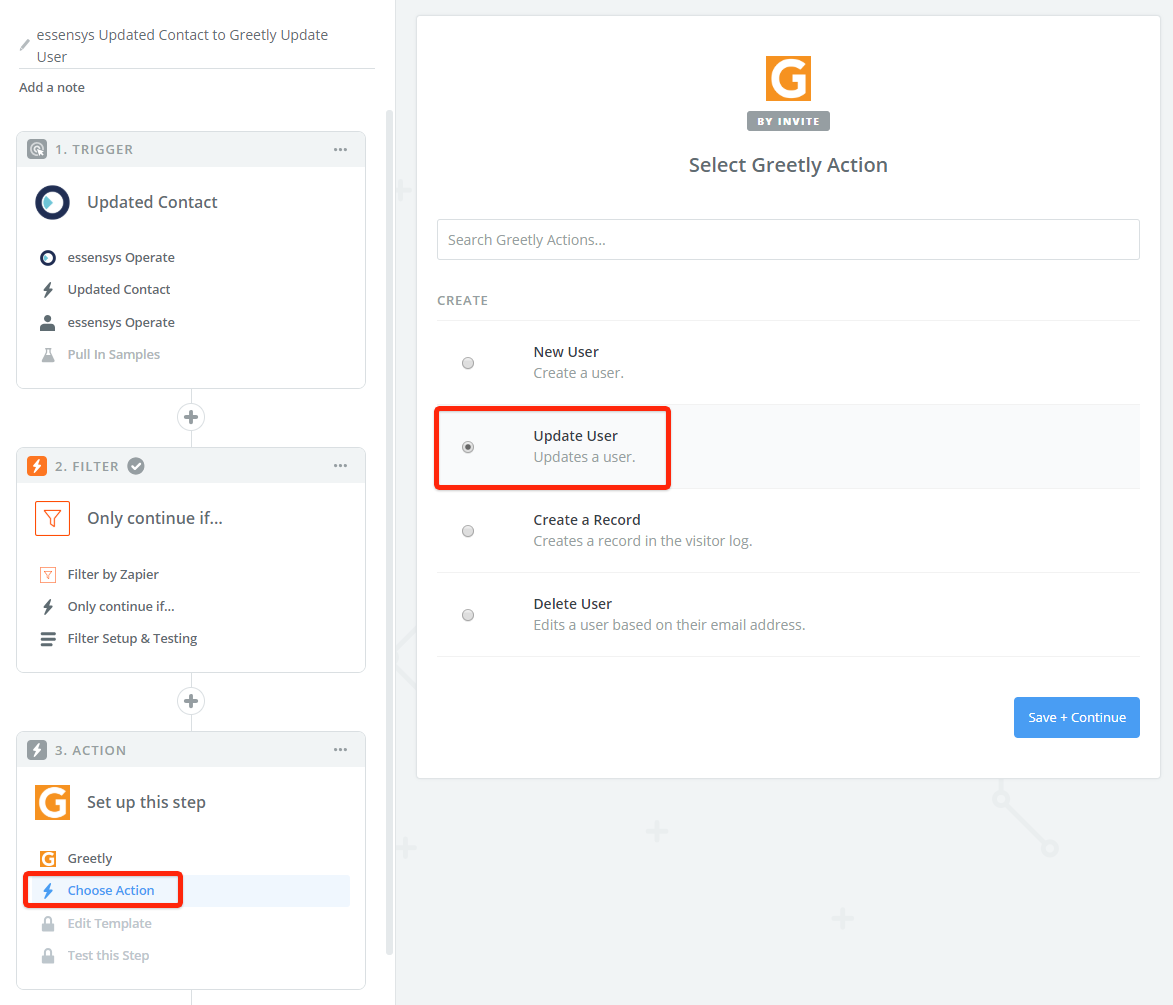Click the Updated Contact trigger heading
Screen dimensions: 1173x1005
[x=153, y=202]
